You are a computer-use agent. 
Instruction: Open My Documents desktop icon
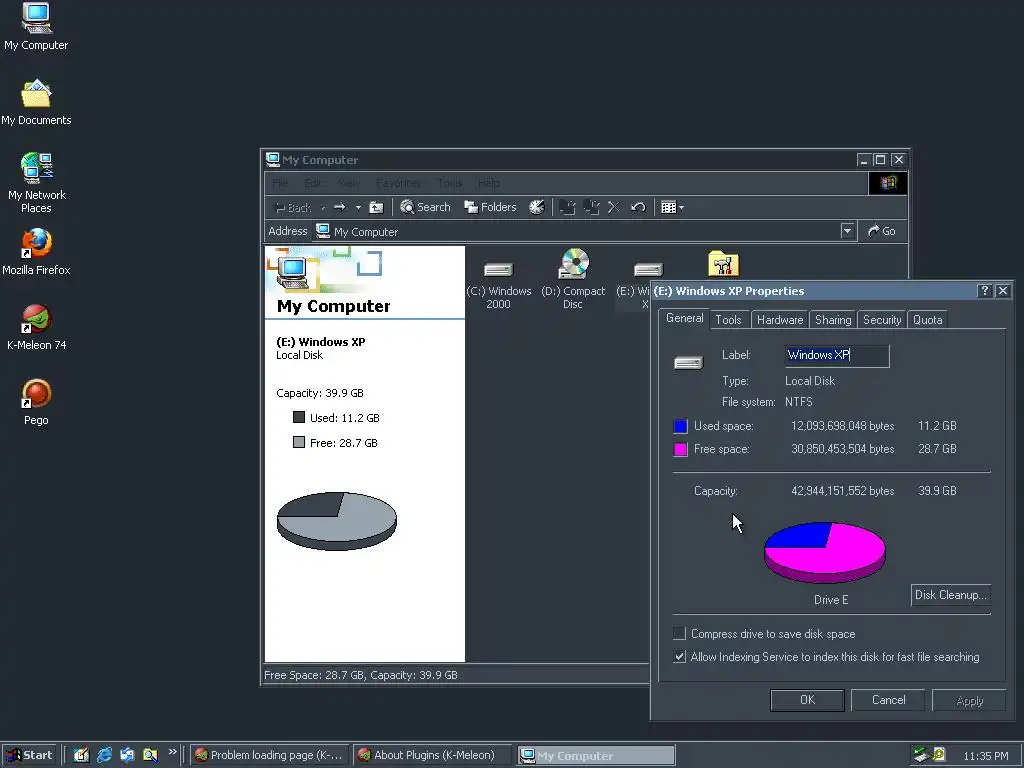36,103
